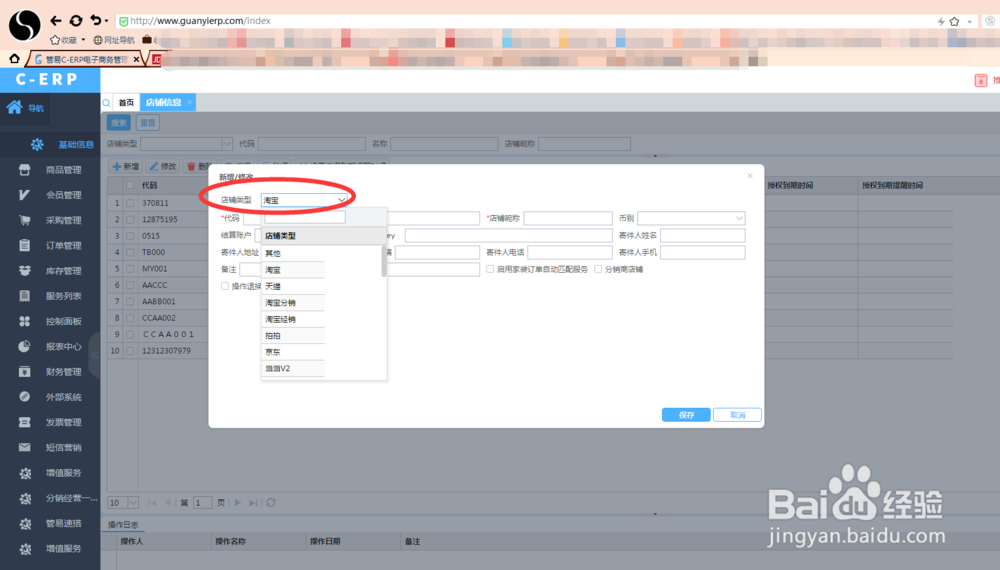The width and height of the screenshot is (1000, 570).
Task: Check the 操作退换 checkbox in the dialog
Action: (224, 286)
